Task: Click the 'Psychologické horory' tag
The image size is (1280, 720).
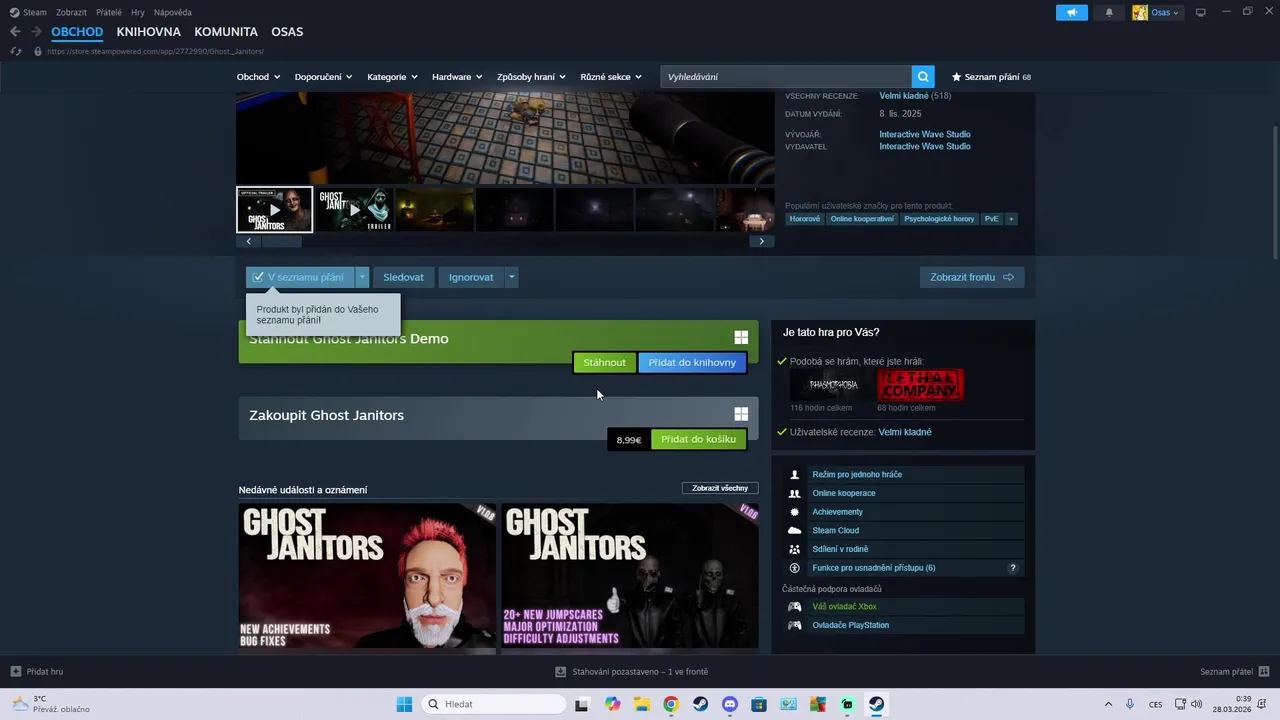Action: point(939,219)
